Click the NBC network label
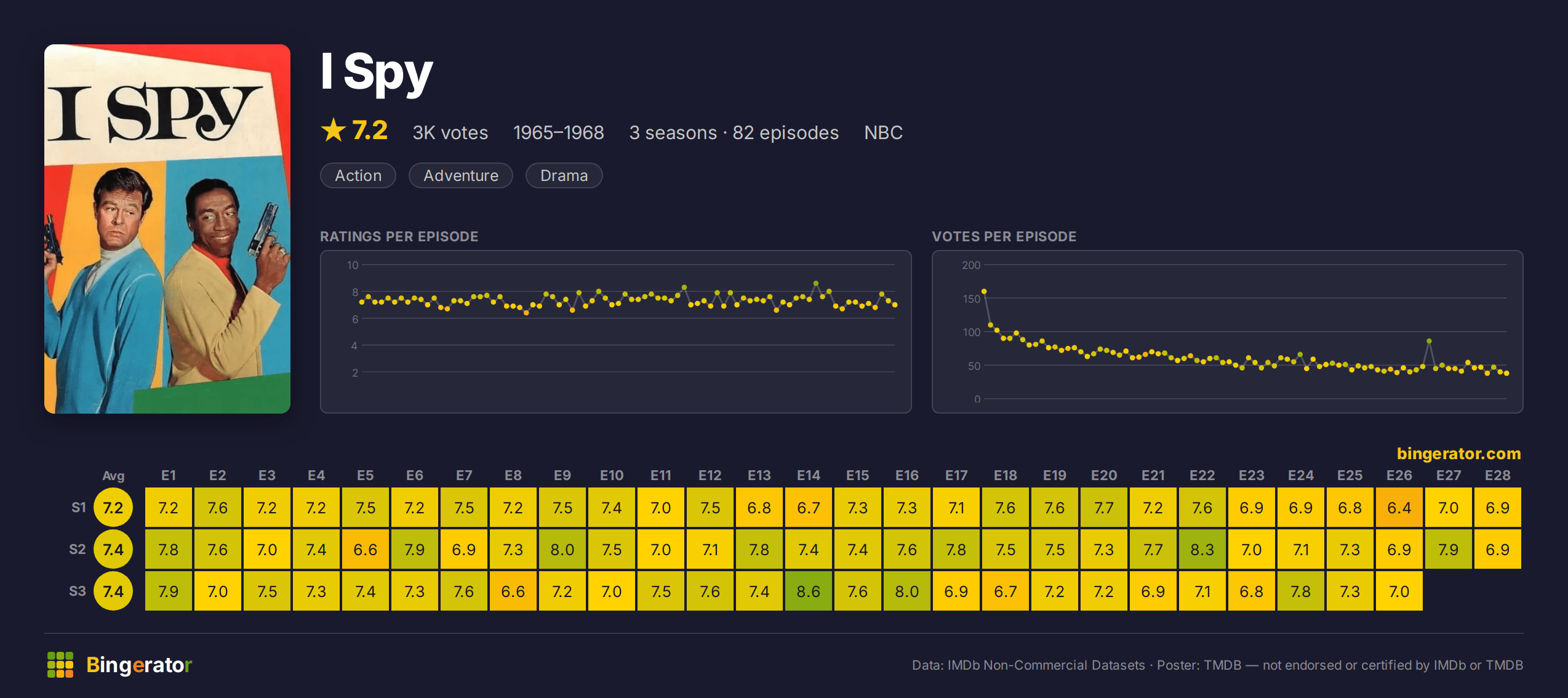 click(x=883, y=132)
